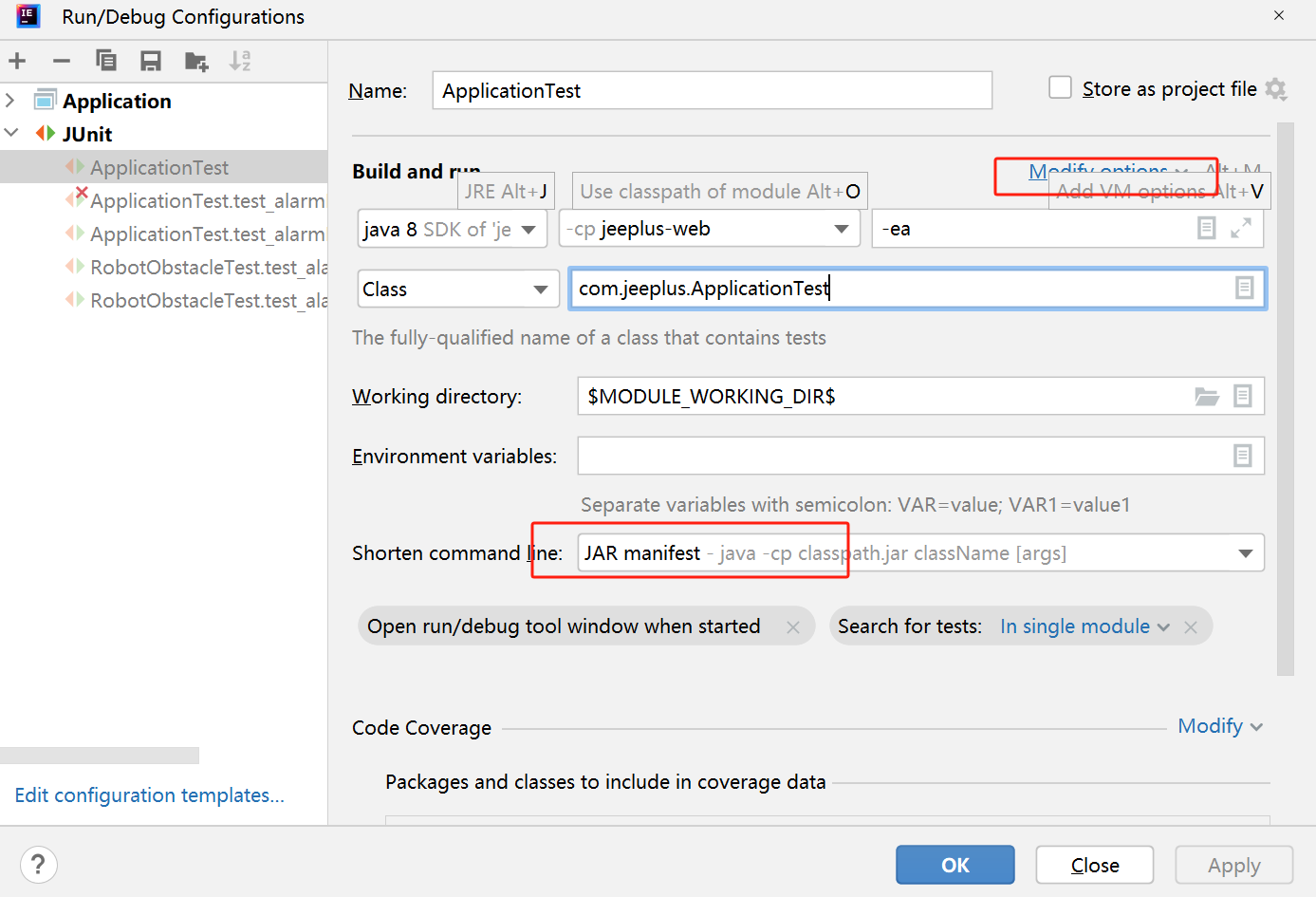1316x897 pixels.
Task: Add new configuration with plus icon
Action: (x=17, y=62)
